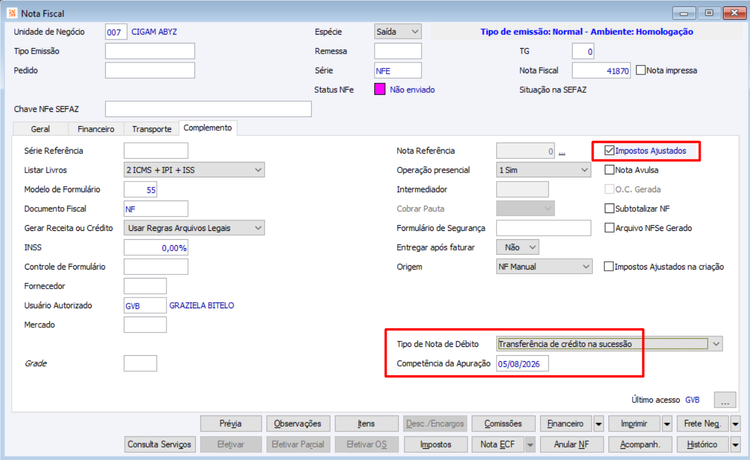Click Chave NFe SEFAZ input field
This screenshot has height=460, width=750.
[208, 109]
